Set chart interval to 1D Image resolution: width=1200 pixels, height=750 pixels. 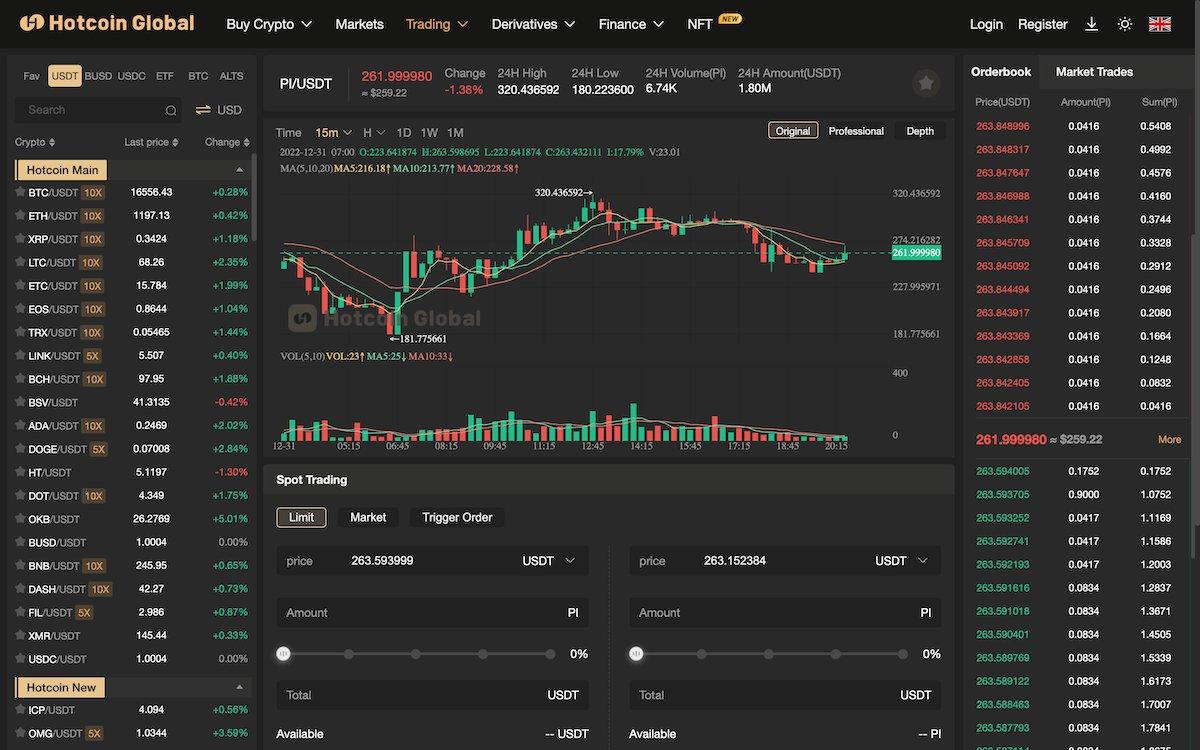click(404, 132)
